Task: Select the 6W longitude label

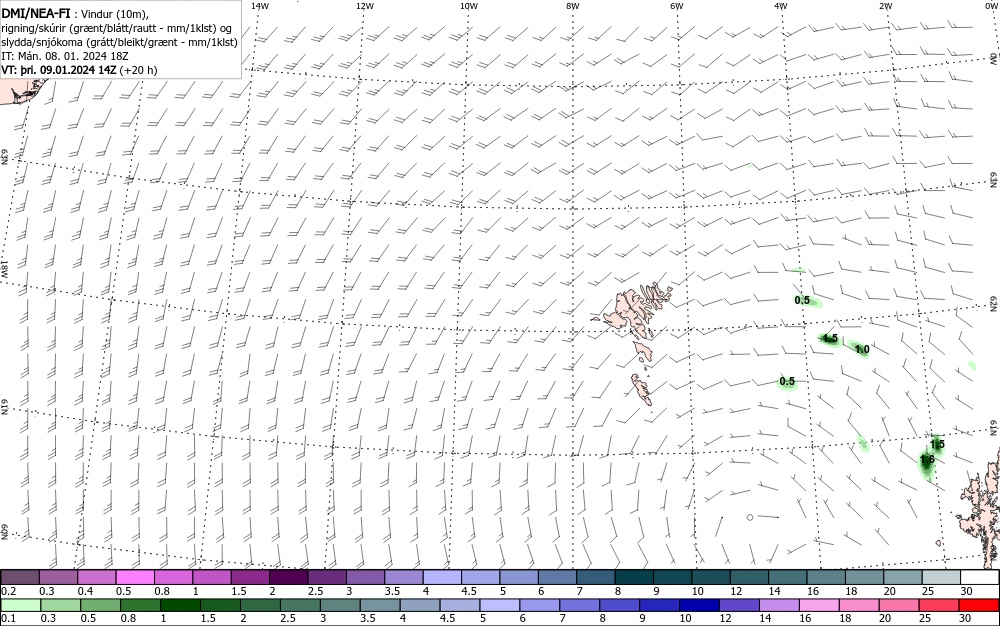Action: [x=677, y=6]
